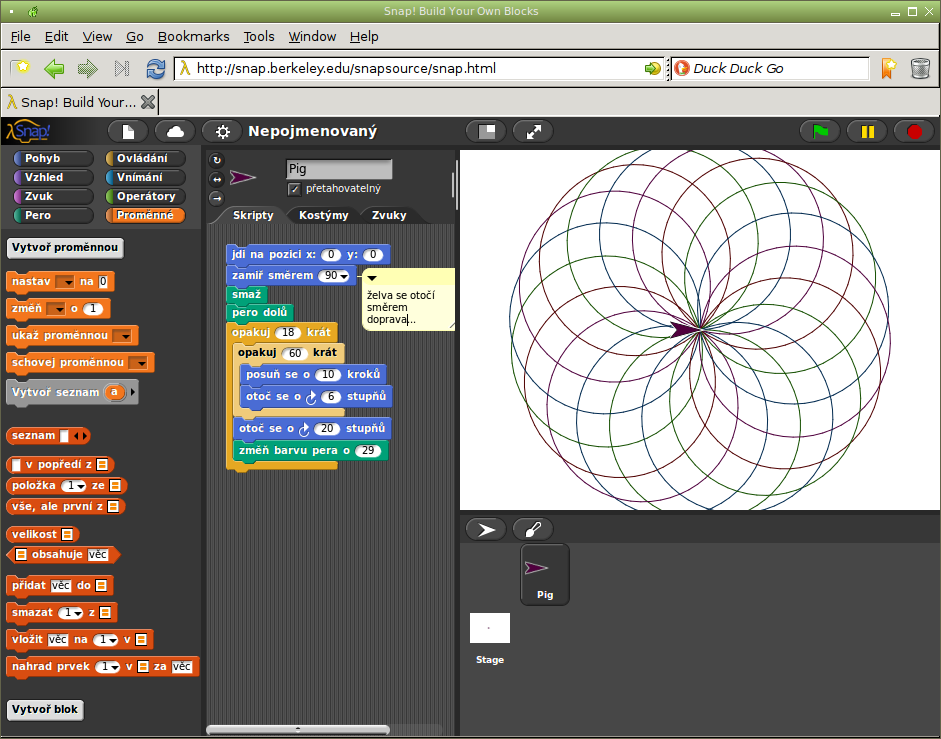Toggle full-screen presentation mode icon
The height and width of the screenshot is (739, 941).
point(533,132)
